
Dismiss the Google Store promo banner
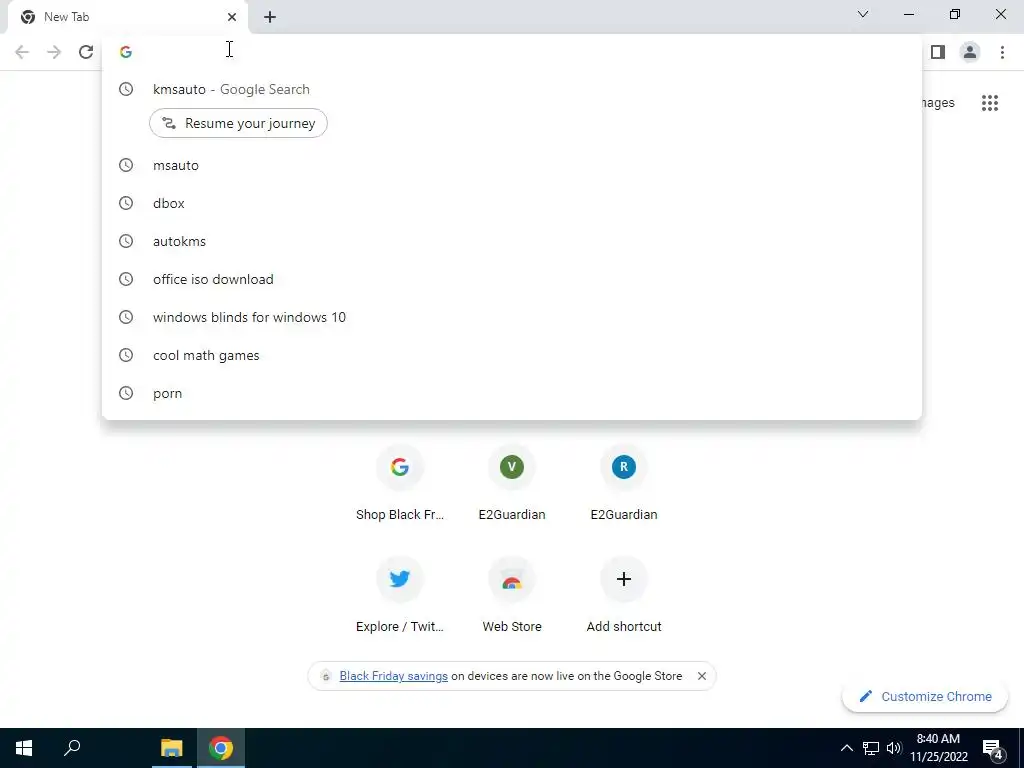701,677
